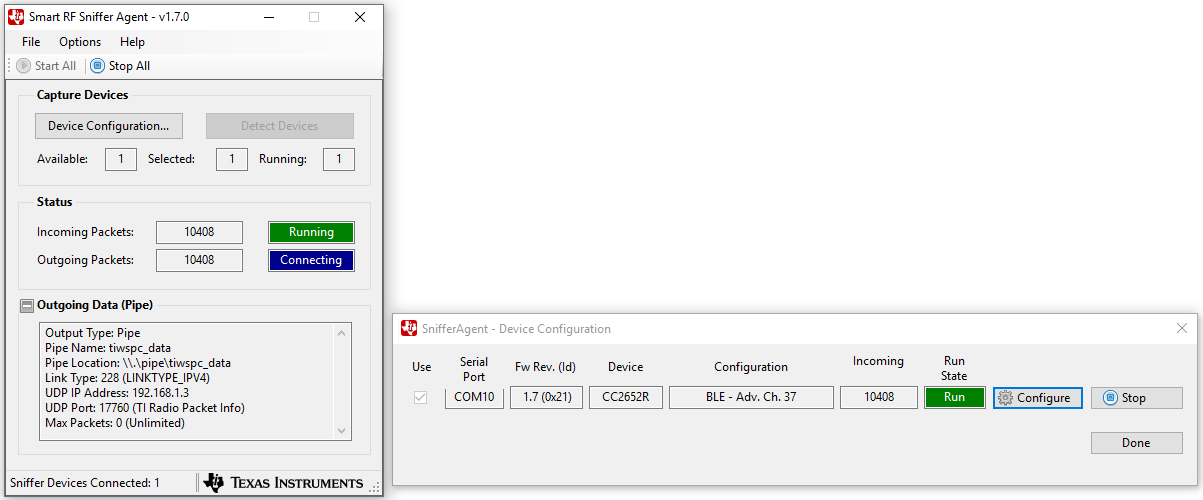Toggle the Use checkbox for COM10
Viewport: 1203px width, 500px height.
pos(421,398)
